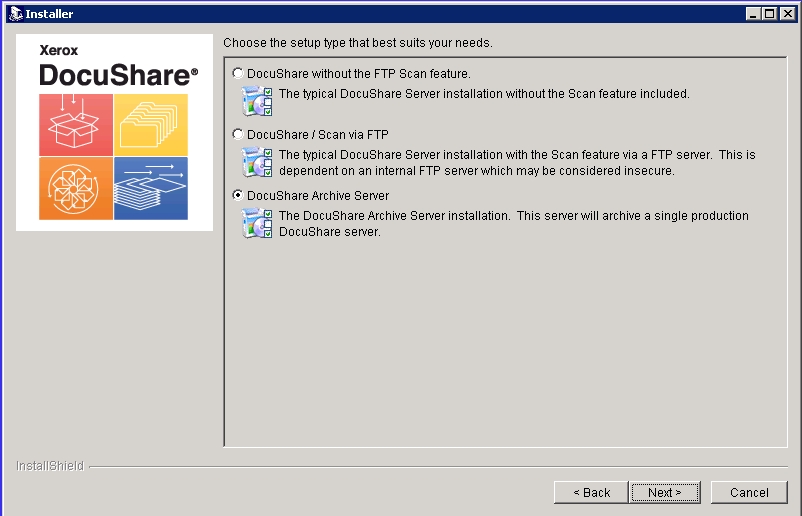The height and width of the screenshot is (516, 802).
Task: Select DocuShare Archive Server radio button
Action: (x=238, y=195)
